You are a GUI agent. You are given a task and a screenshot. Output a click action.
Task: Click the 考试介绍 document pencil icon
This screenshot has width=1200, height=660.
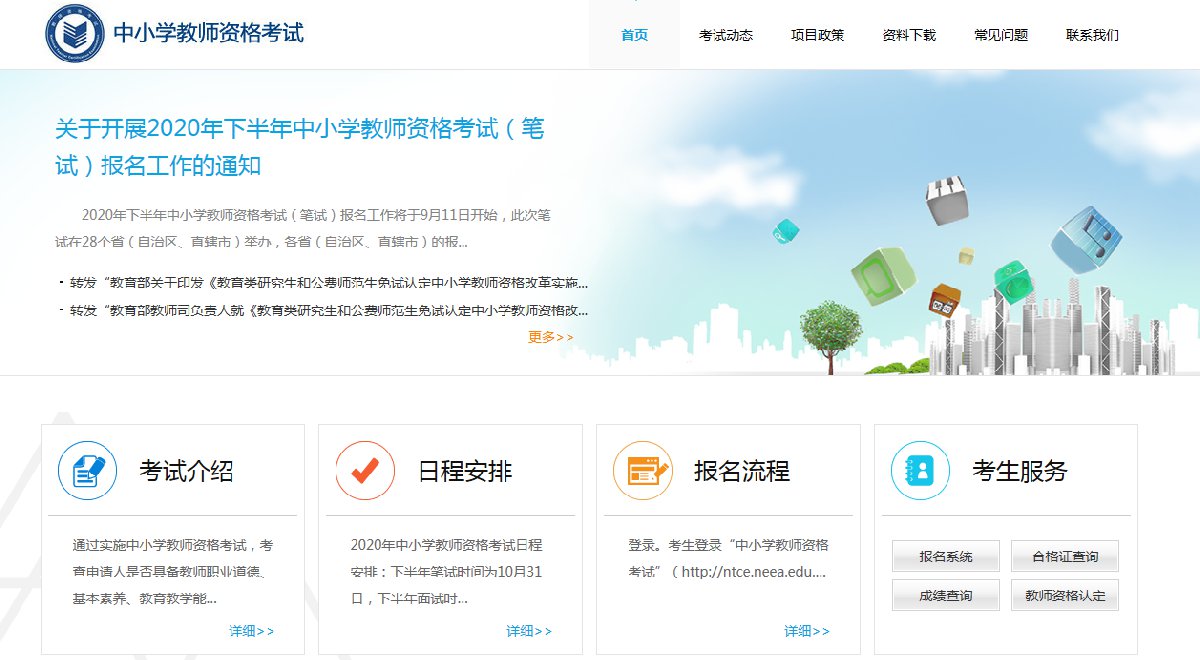point(88,470)
